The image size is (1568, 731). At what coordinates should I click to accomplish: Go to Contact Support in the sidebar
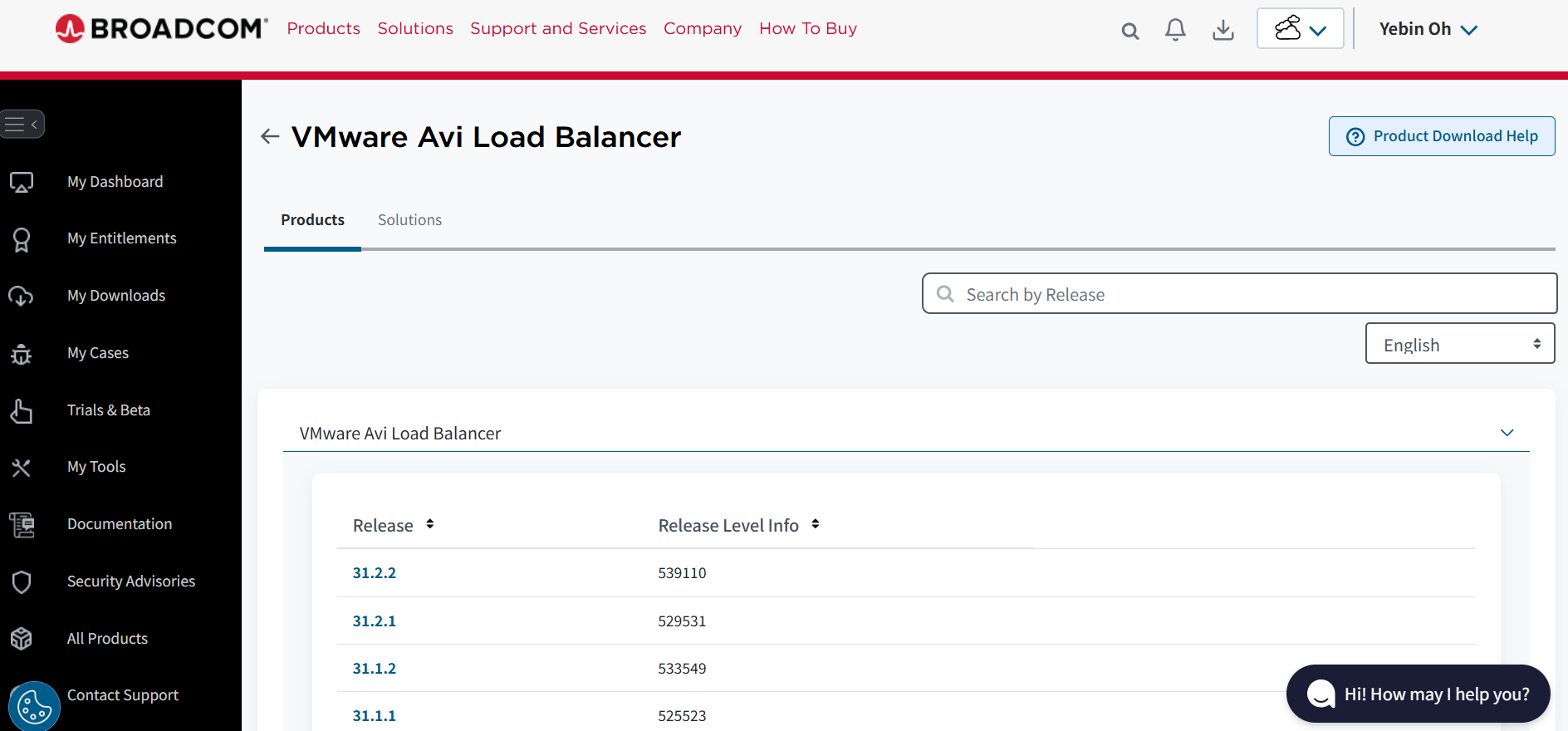tap(123, 695)
